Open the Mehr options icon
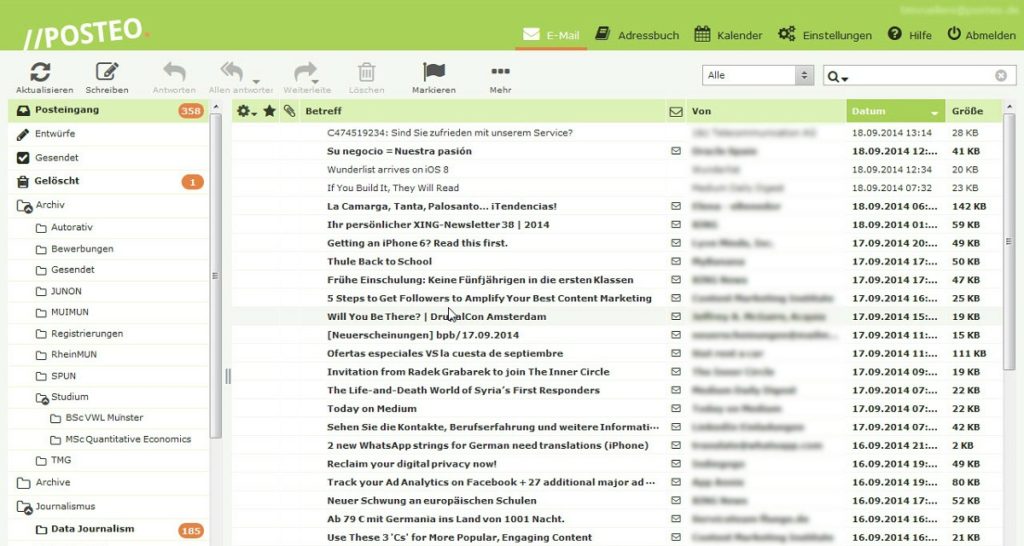1024x546 pixels. pos(500,72)
